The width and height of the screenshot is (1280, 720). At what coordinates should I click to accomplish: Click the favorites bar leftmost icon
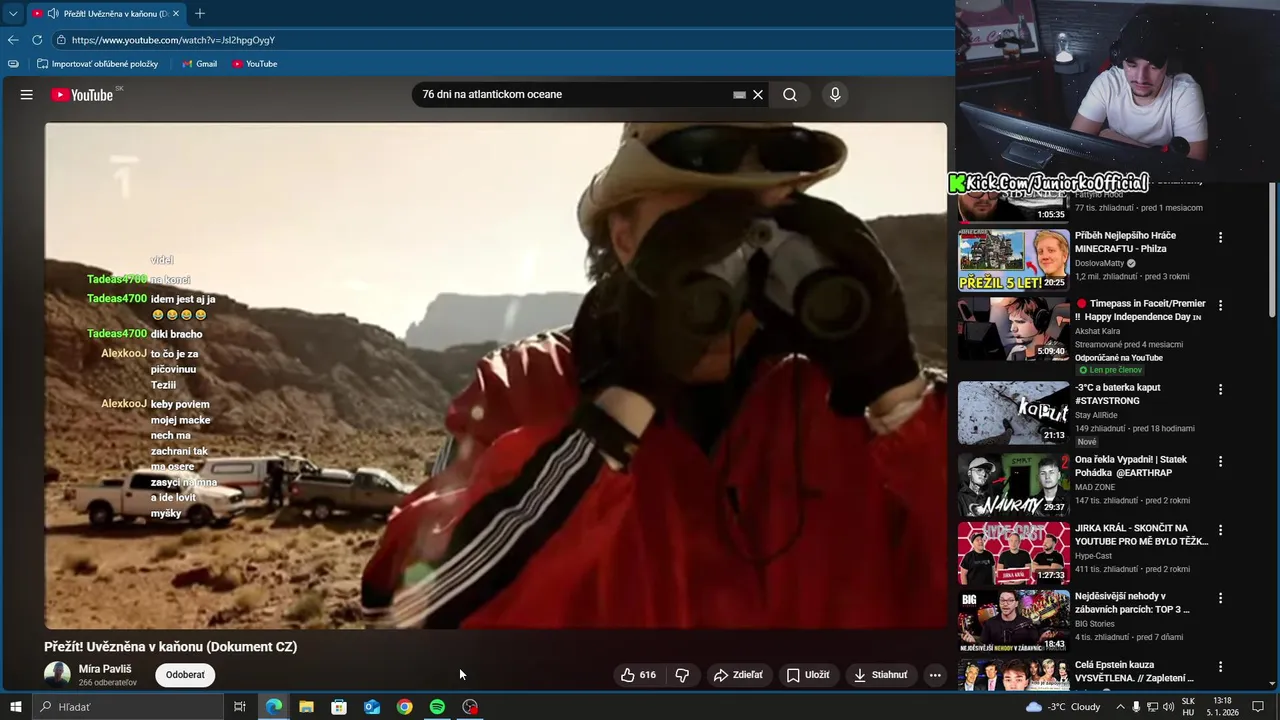click(13, 64)
